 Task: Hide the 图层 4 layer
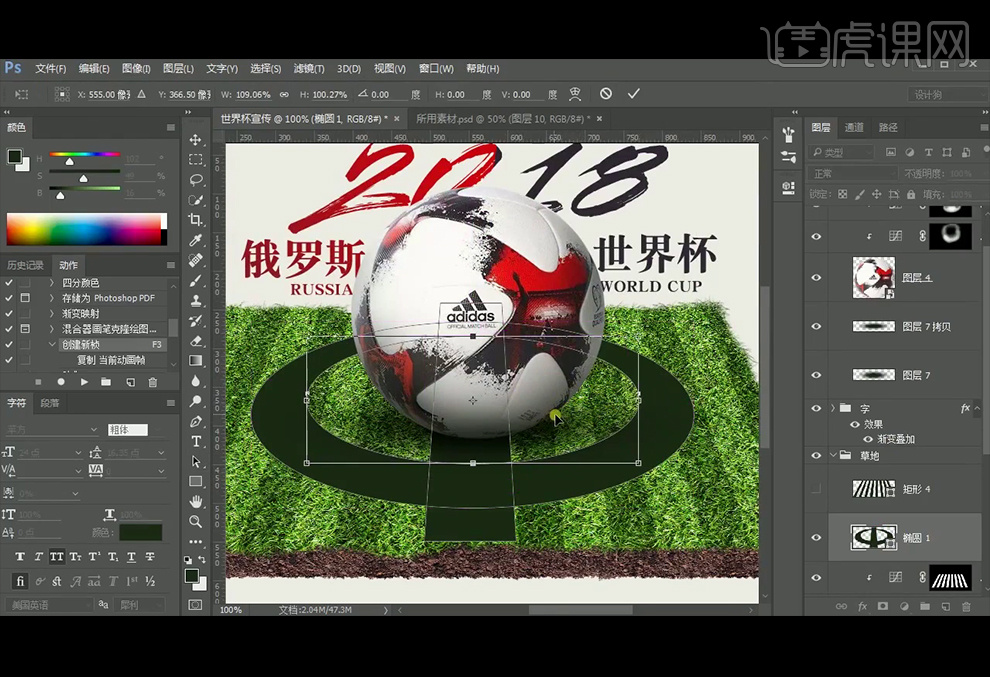coord(816,278)
